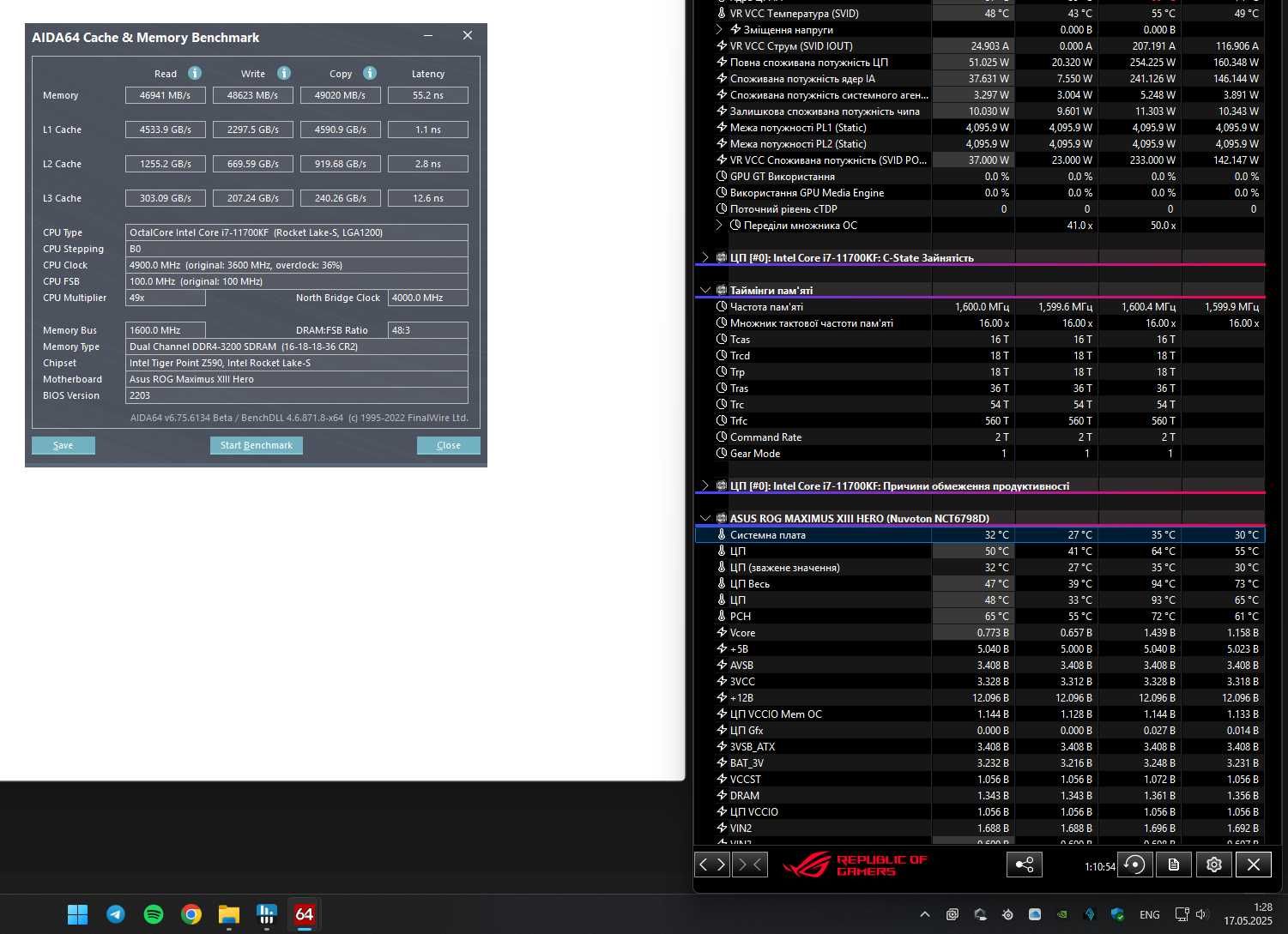Open the network share icon in sensor toolbar
The height and width of the screenshot is (934, 1288).
1025,865
